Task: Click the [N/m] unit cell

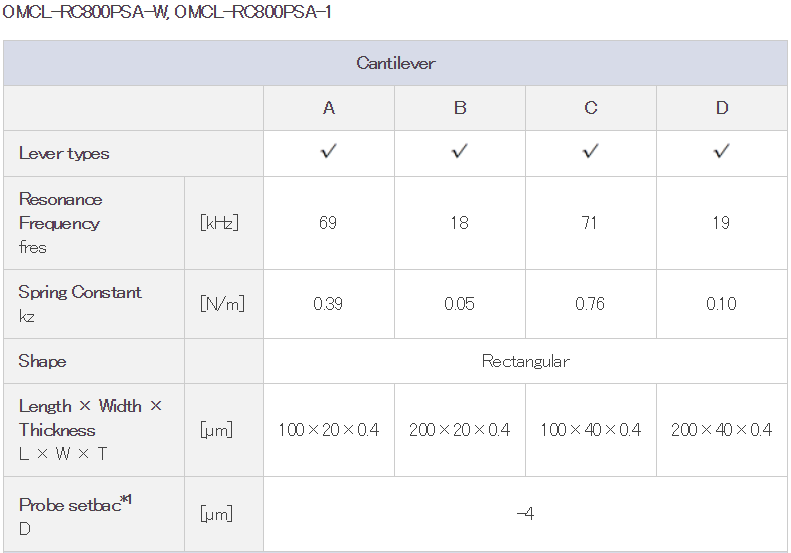Action: (x=224, y=304)
